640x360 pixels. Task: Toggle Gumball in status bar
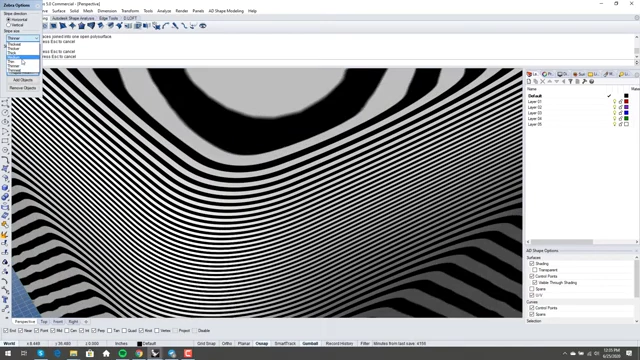coord(310,344)
